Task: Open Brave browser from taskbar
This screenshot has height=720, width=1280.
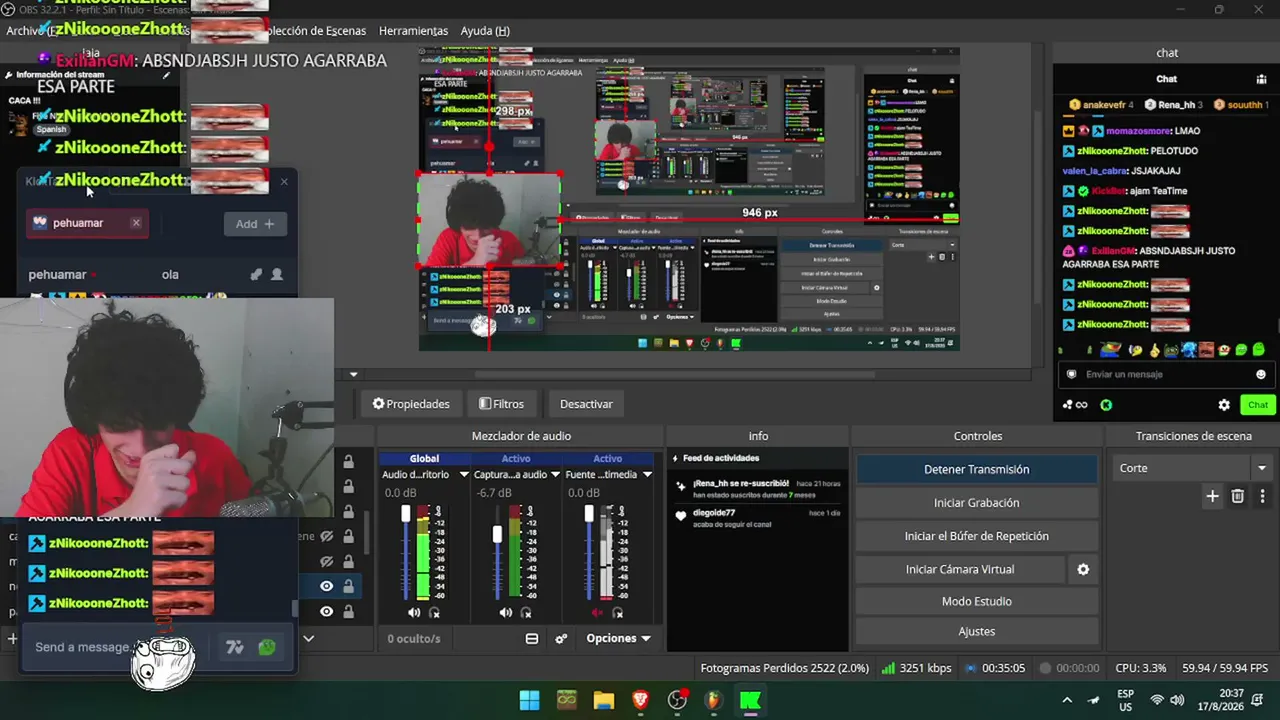Action: [641, 700]
